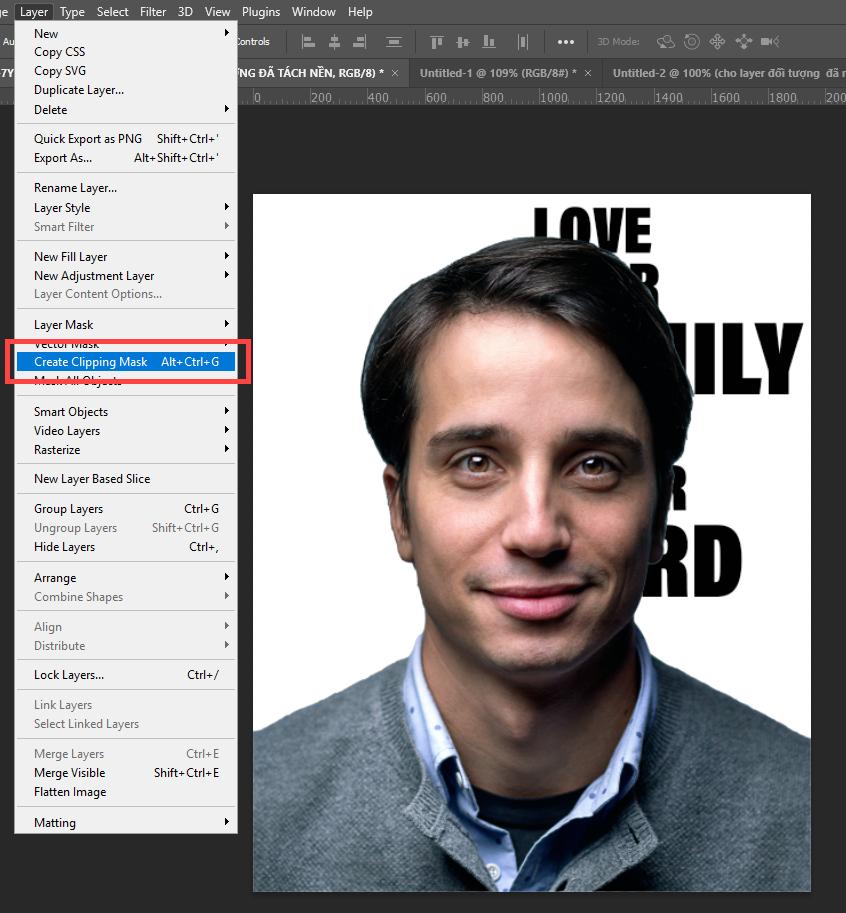This screenshot has height=913, width=846.
Task: Select the 3D roll mode icon
Action: [x=691, y=41]
